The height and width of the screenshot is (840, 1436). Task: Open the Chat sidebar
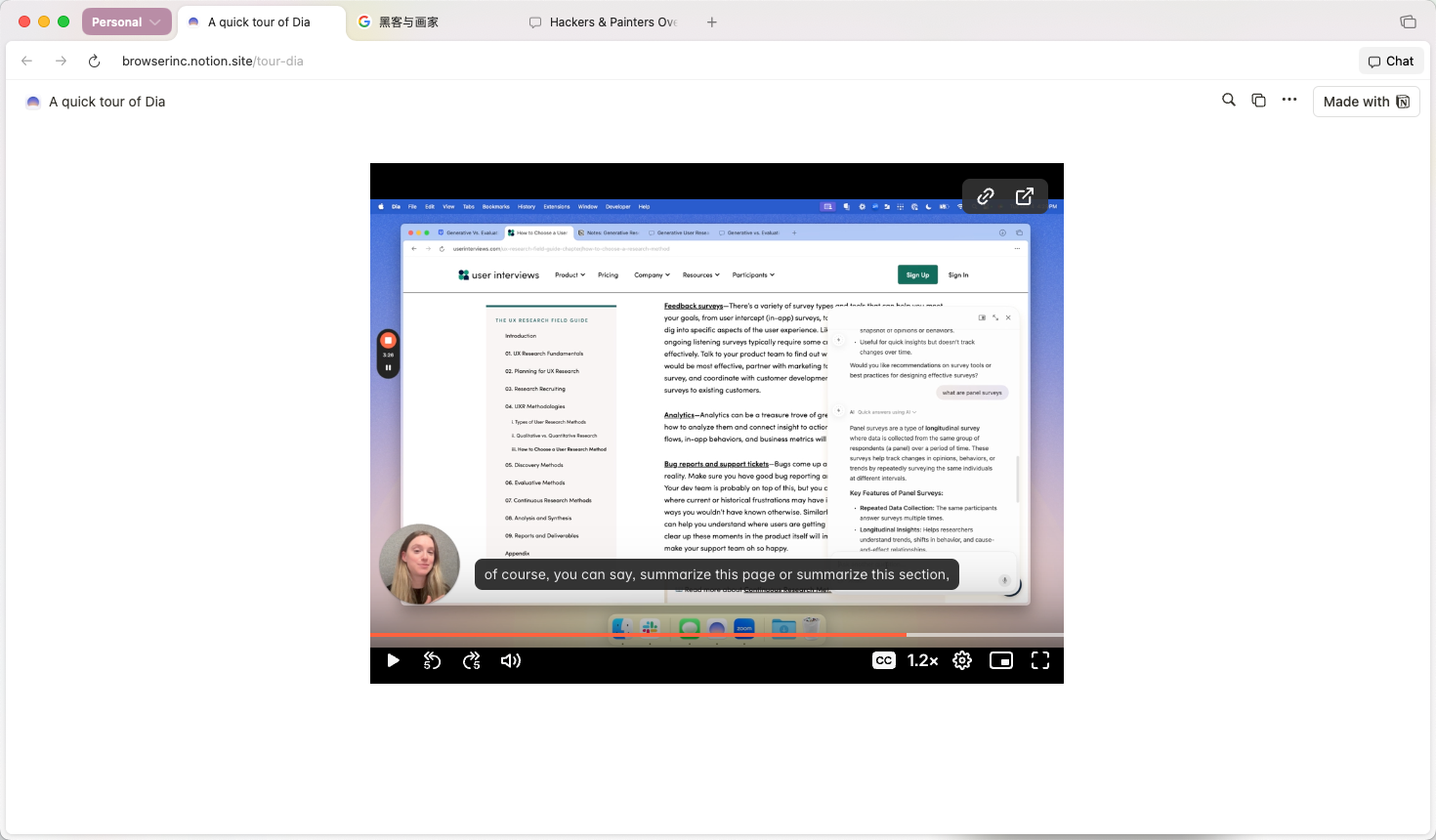[1391, 61]
